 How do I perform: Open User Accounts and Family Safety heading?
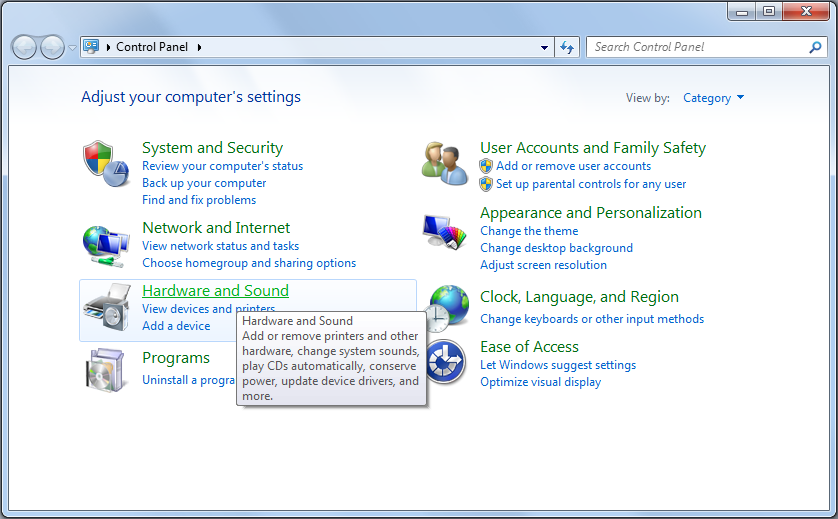click(x=593, y=148)
